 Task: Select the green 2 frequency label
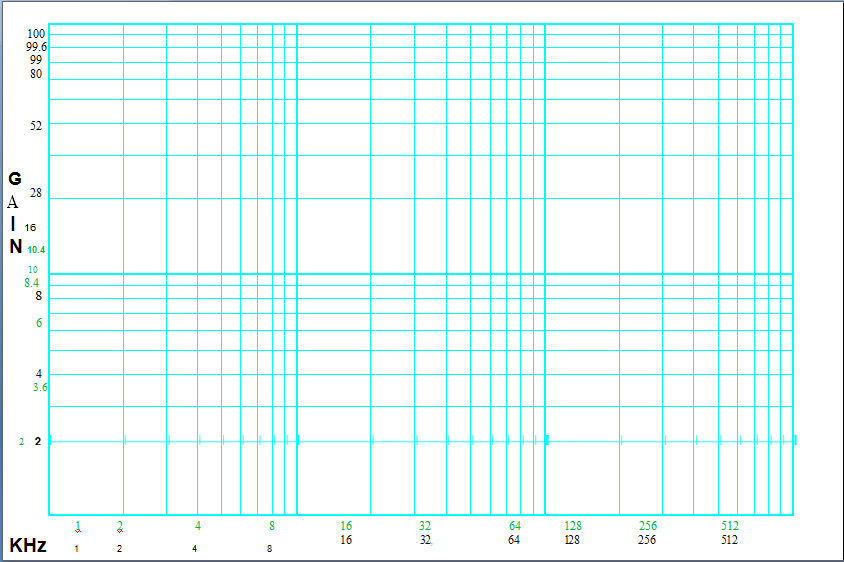point(120,526)
